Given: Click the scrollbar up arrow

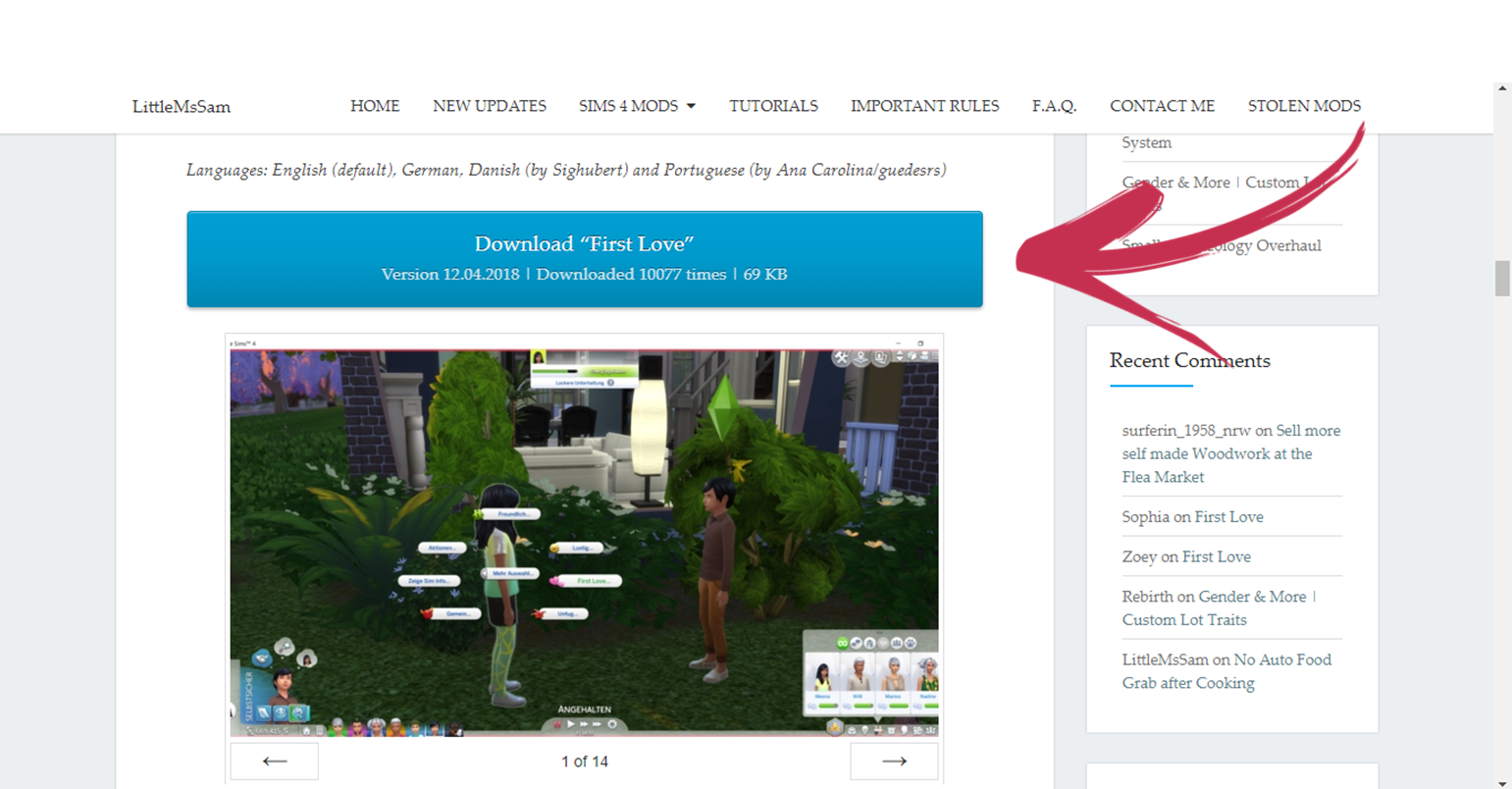Looking at the screenshot, I should point(1502,88).
